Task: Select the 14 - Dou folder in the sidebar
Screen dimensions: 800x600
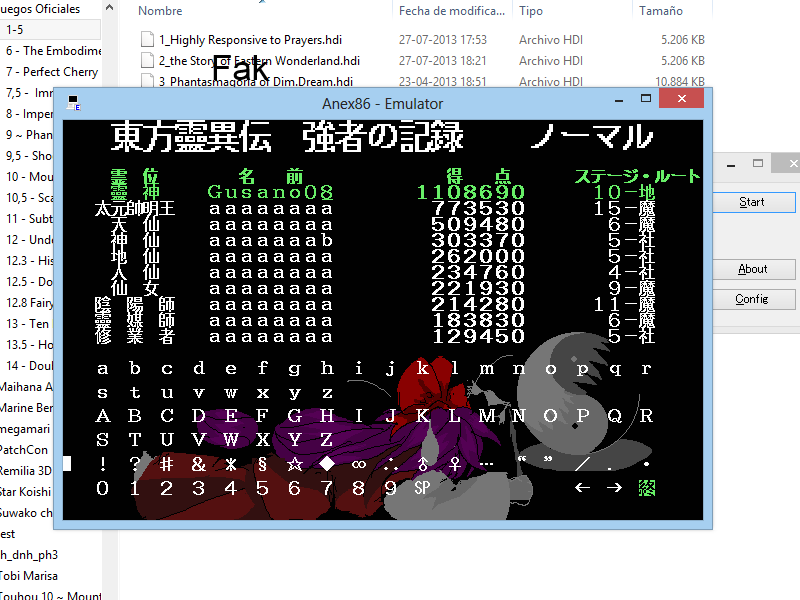Action: tap(29, 365)
